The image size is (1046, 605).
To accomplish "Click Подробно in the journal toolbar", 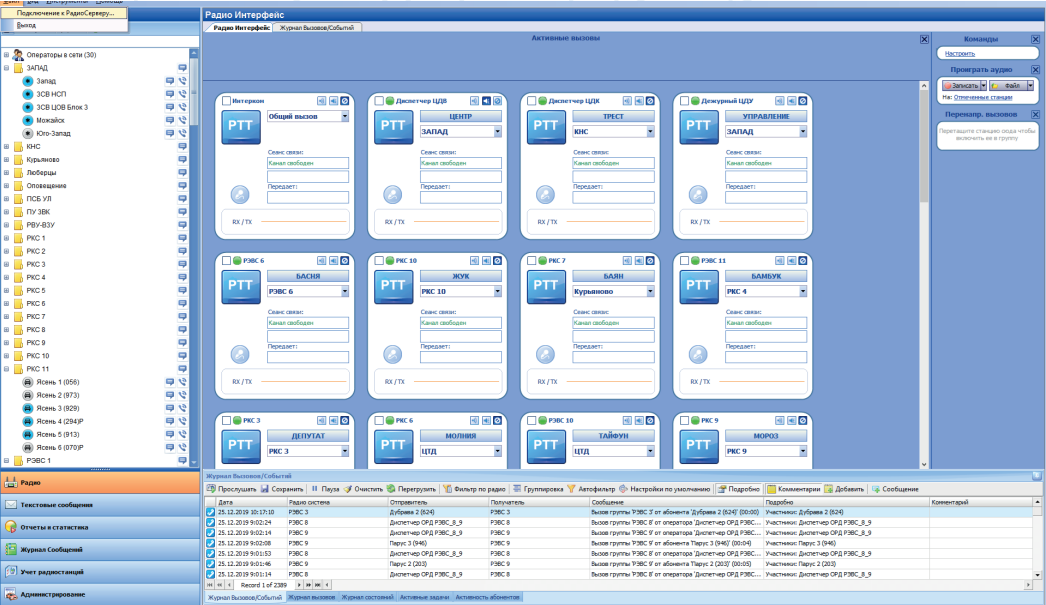I will 738,489.
